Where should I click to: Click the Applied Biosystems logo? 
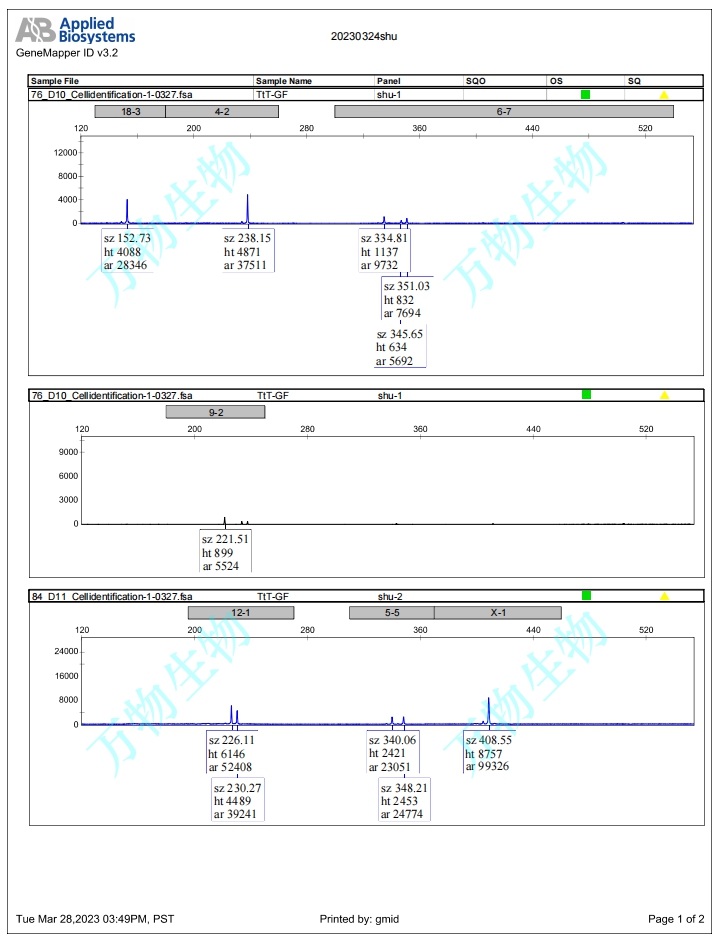[76, 30]
